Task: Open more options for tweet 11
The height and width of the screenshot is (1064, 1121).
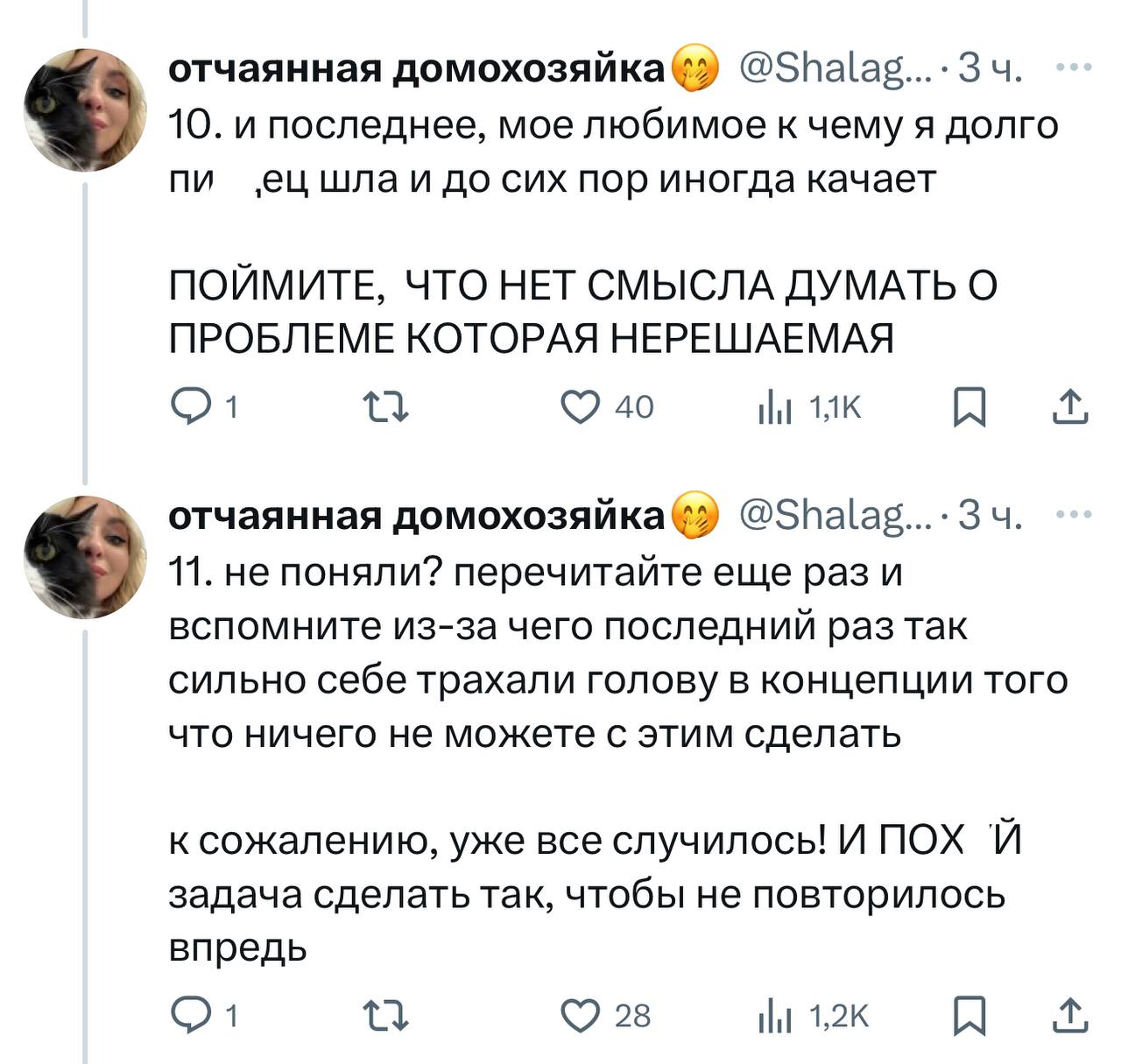Action: click(1074, 515)
